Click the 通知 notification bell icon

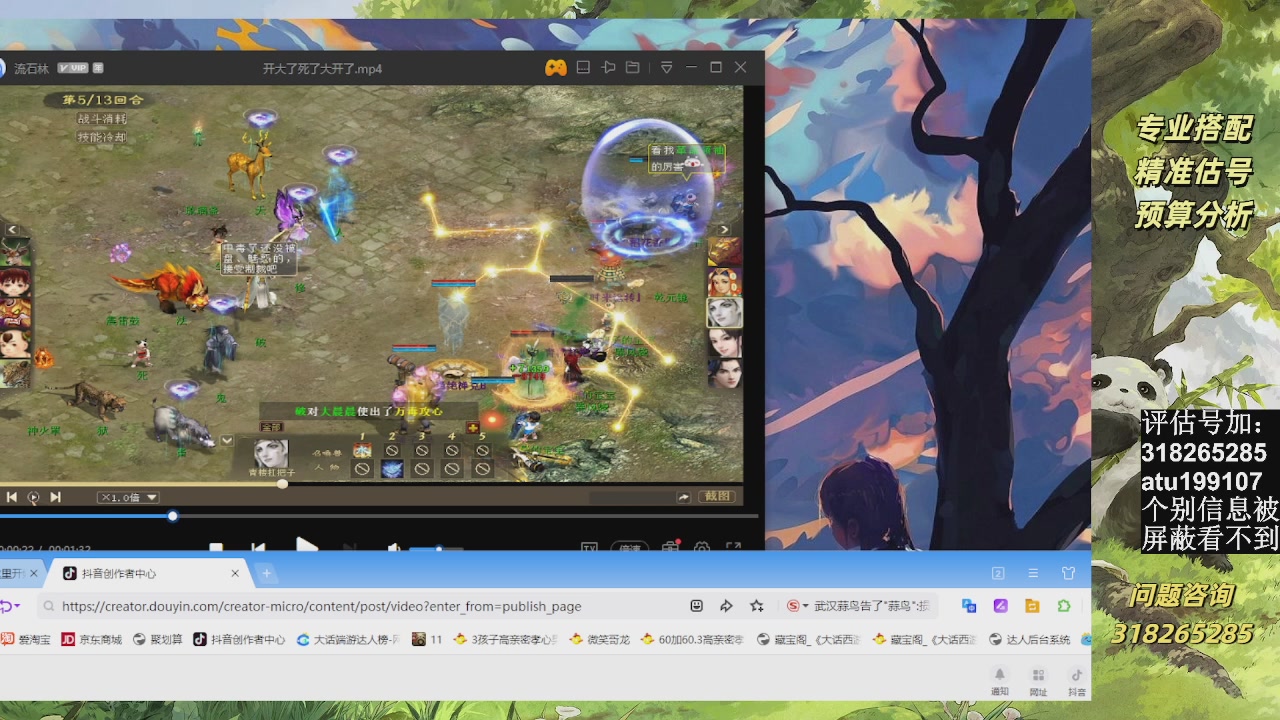[999, 680]
